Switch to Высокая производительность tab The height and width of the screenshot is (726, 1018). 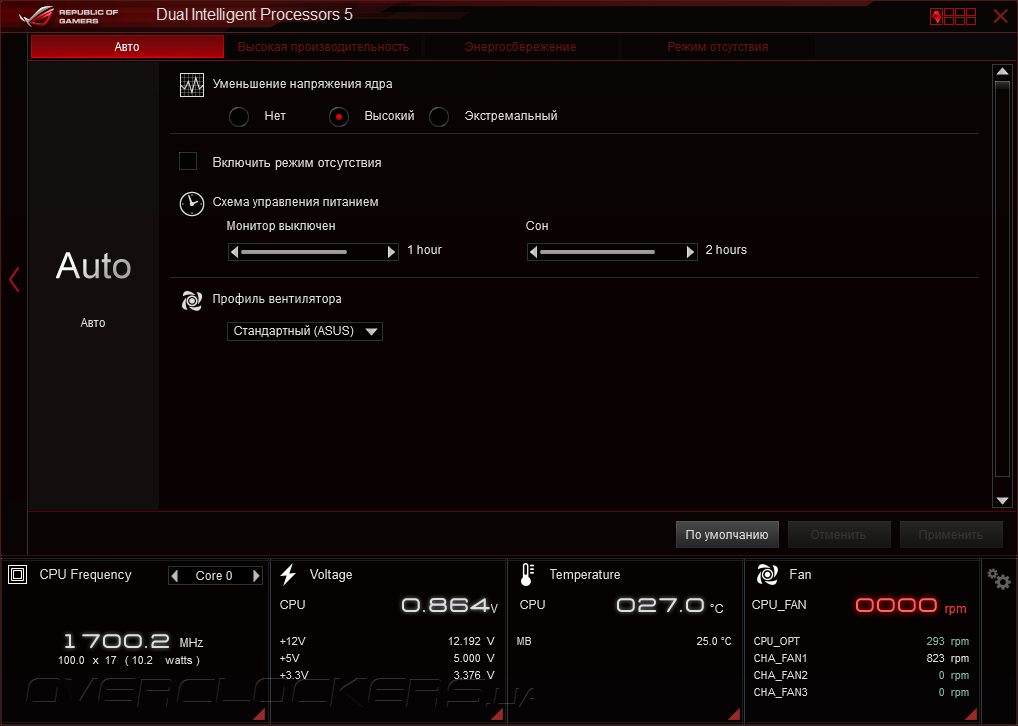coord(323,47)
